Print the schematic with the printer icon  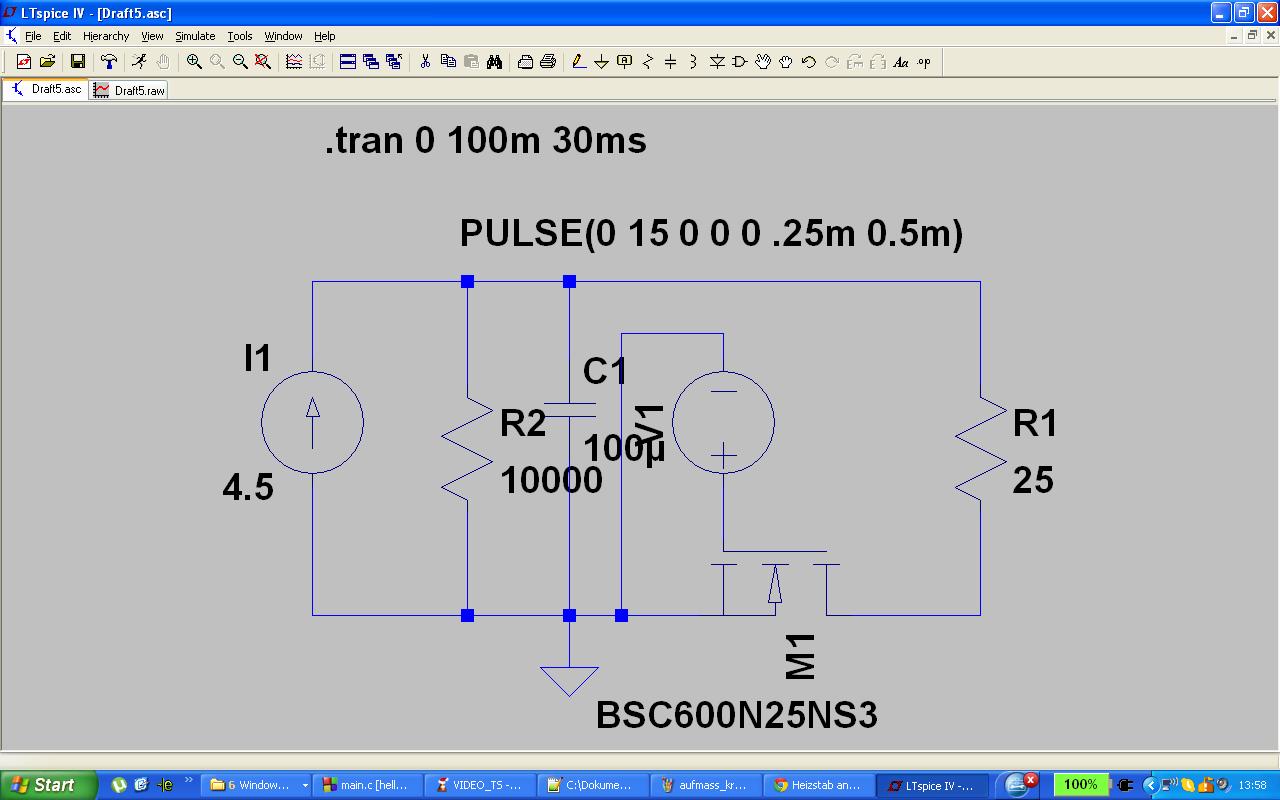point(548,62)
